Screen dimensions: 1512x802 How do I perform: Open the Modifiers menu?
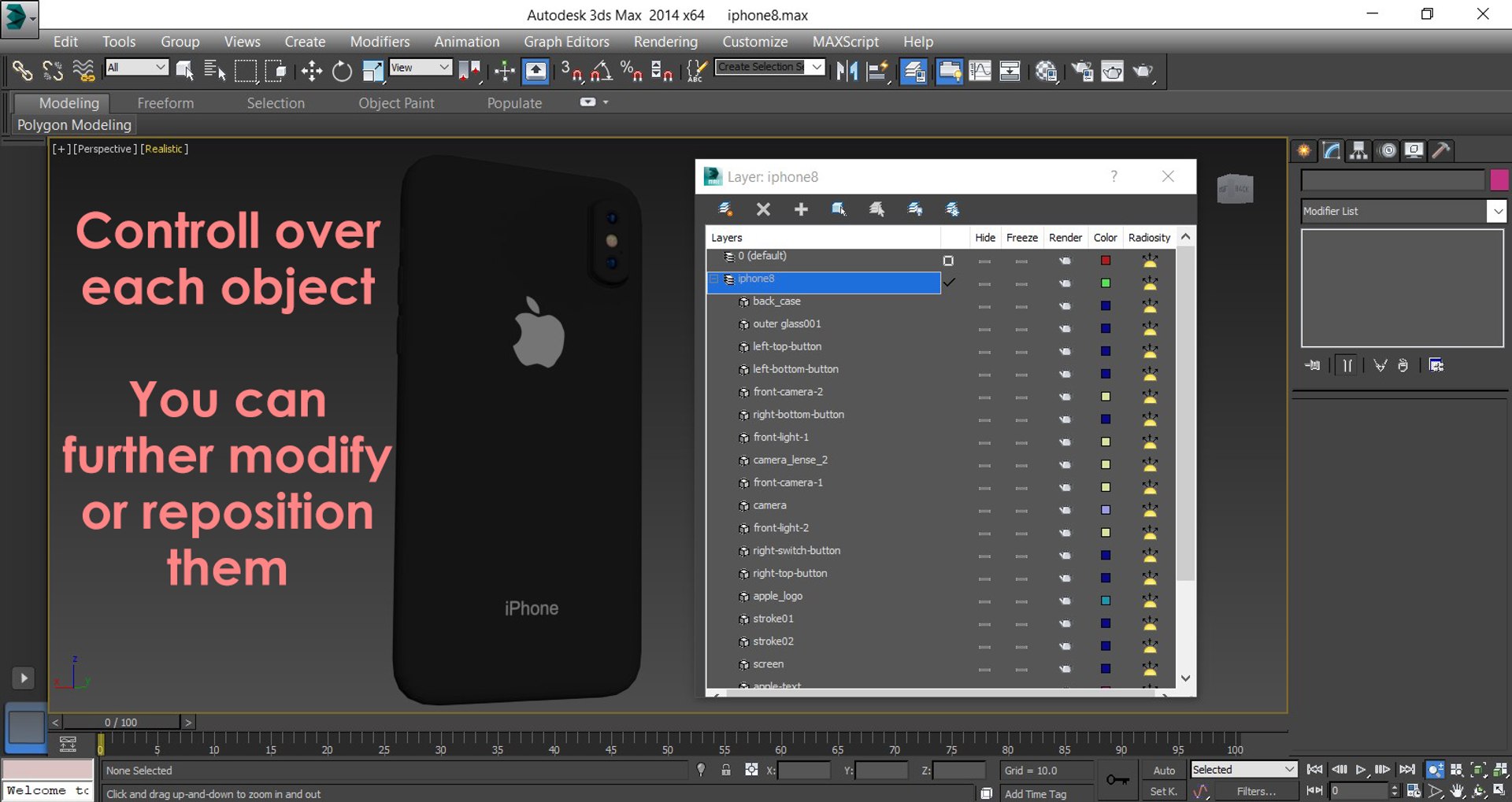(x=380, y=42)
